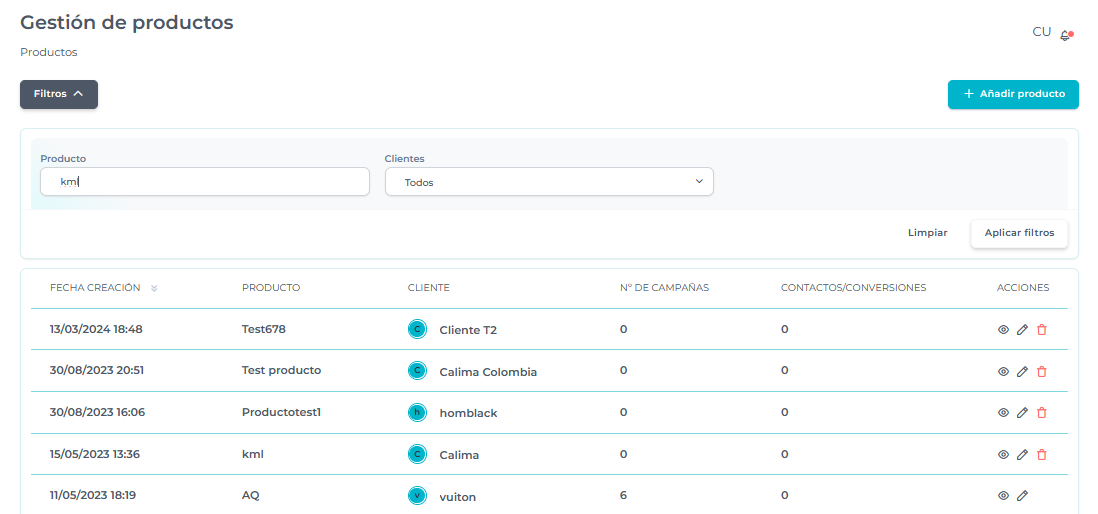View details of Test678 via eye icon
The height and width of the screenshot is (514, 1098).
(1003, 329)
